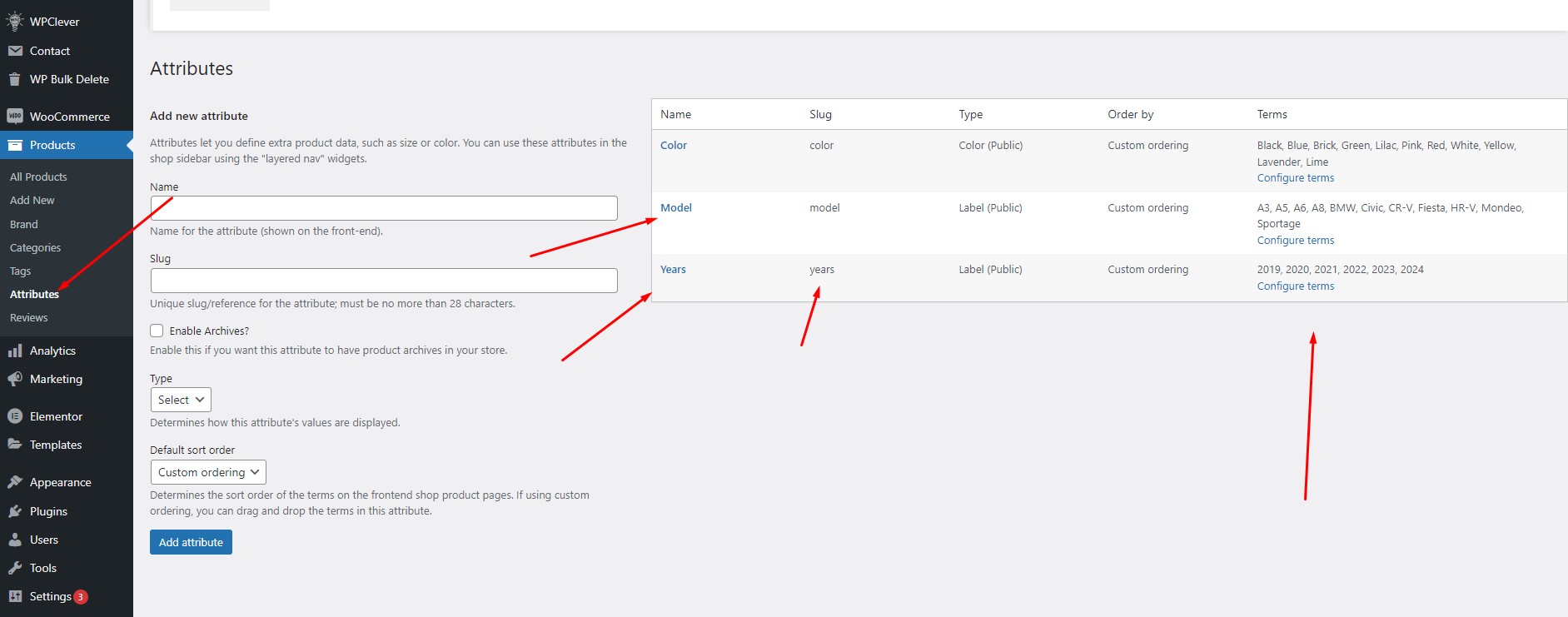This screenshot has height=617, width=1568.
Task: Open the Model attribute link
Action: click(676, 207)
